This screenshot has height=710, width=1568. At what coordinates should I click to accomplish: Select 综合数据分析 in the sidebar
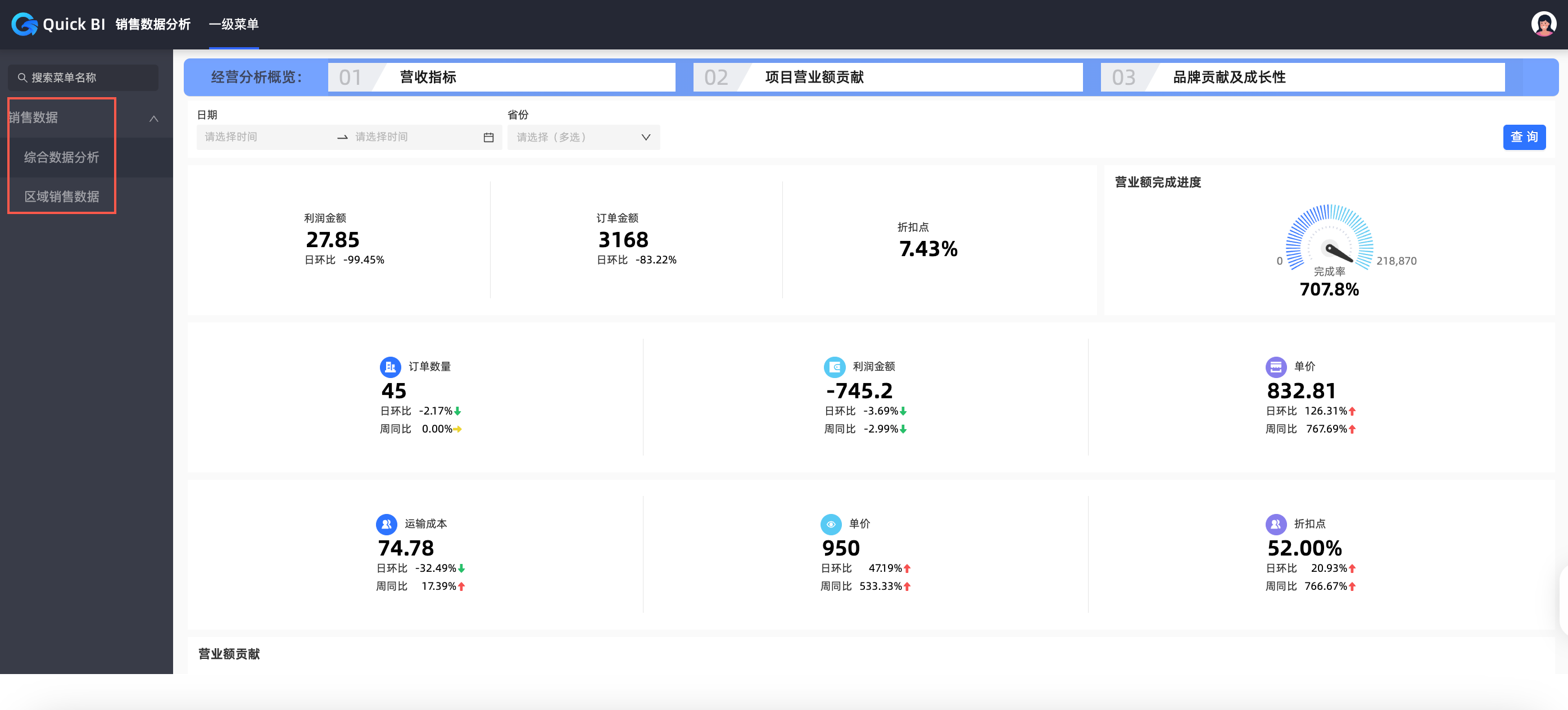click(61, 158)
